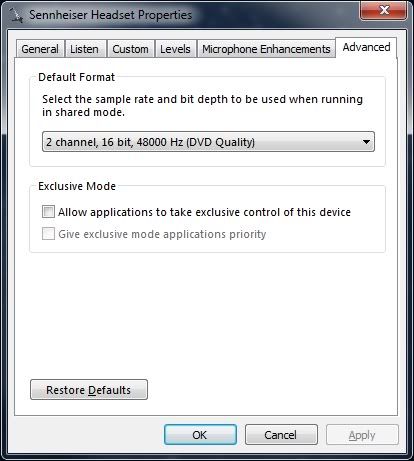Viewport: 414px width, 461px height.
Task: Open the sample rate and bit depth combo box
Action: (x=208, y=142)
